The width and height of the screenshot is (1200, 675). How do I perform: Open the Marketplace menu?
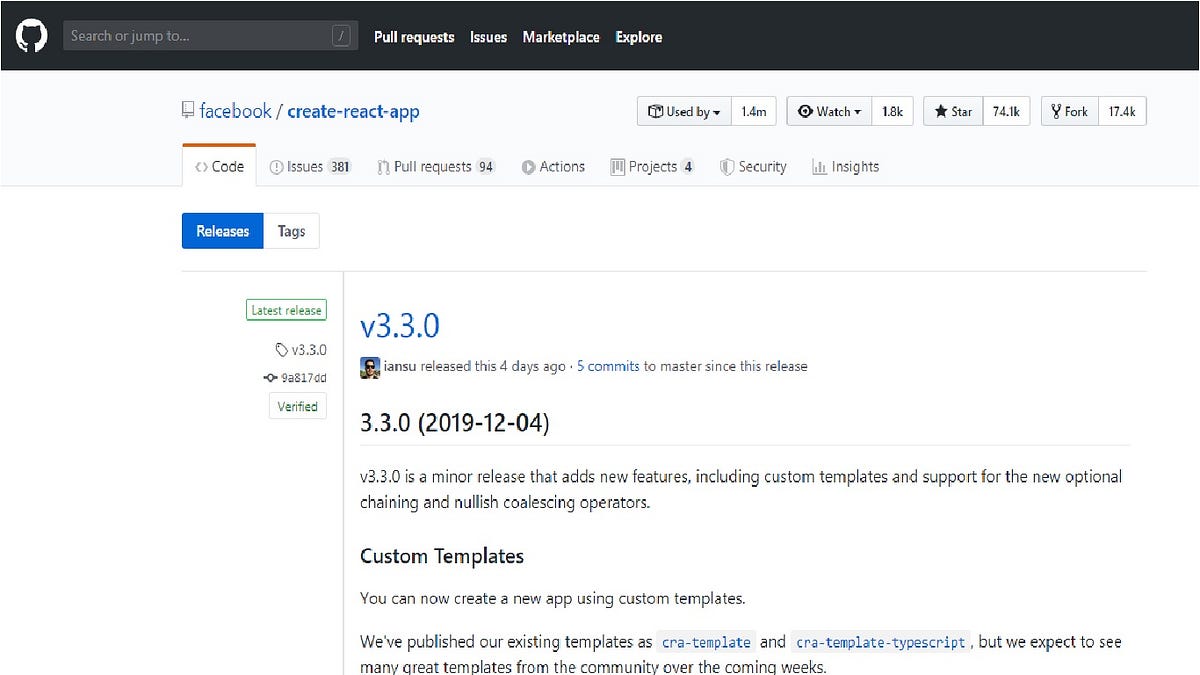[560, 36]
